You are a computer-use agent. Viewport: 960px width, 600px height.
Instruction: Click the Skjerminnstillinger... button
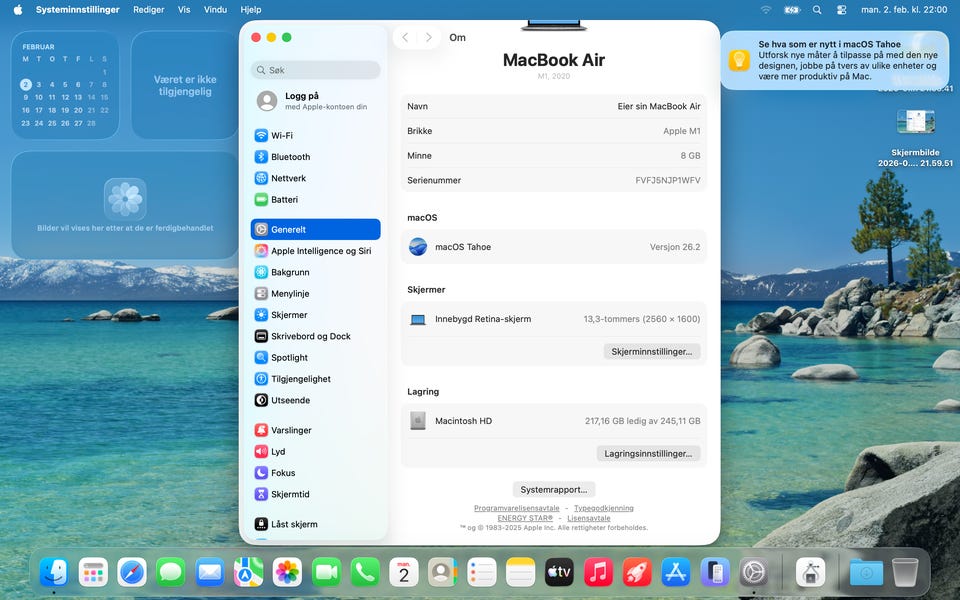coord(652,352)
